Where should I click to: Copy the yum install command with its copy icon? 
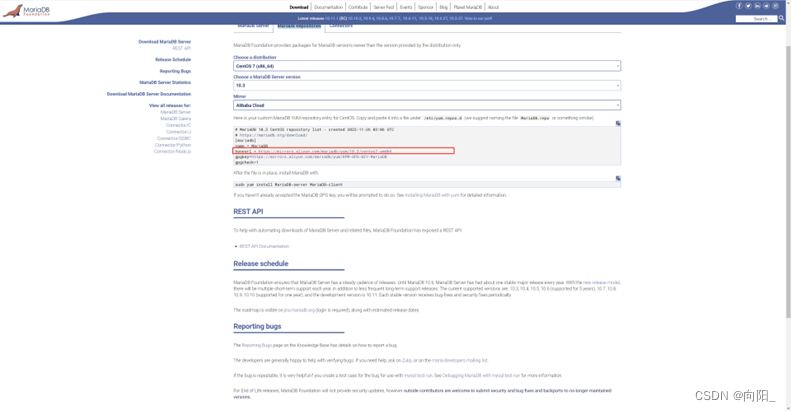[618, 179]
